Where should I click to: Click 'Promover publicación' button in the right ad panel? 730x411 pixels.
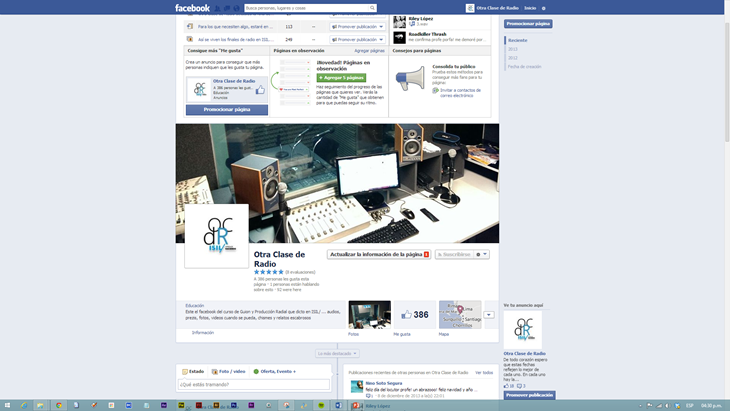point(529,395)
